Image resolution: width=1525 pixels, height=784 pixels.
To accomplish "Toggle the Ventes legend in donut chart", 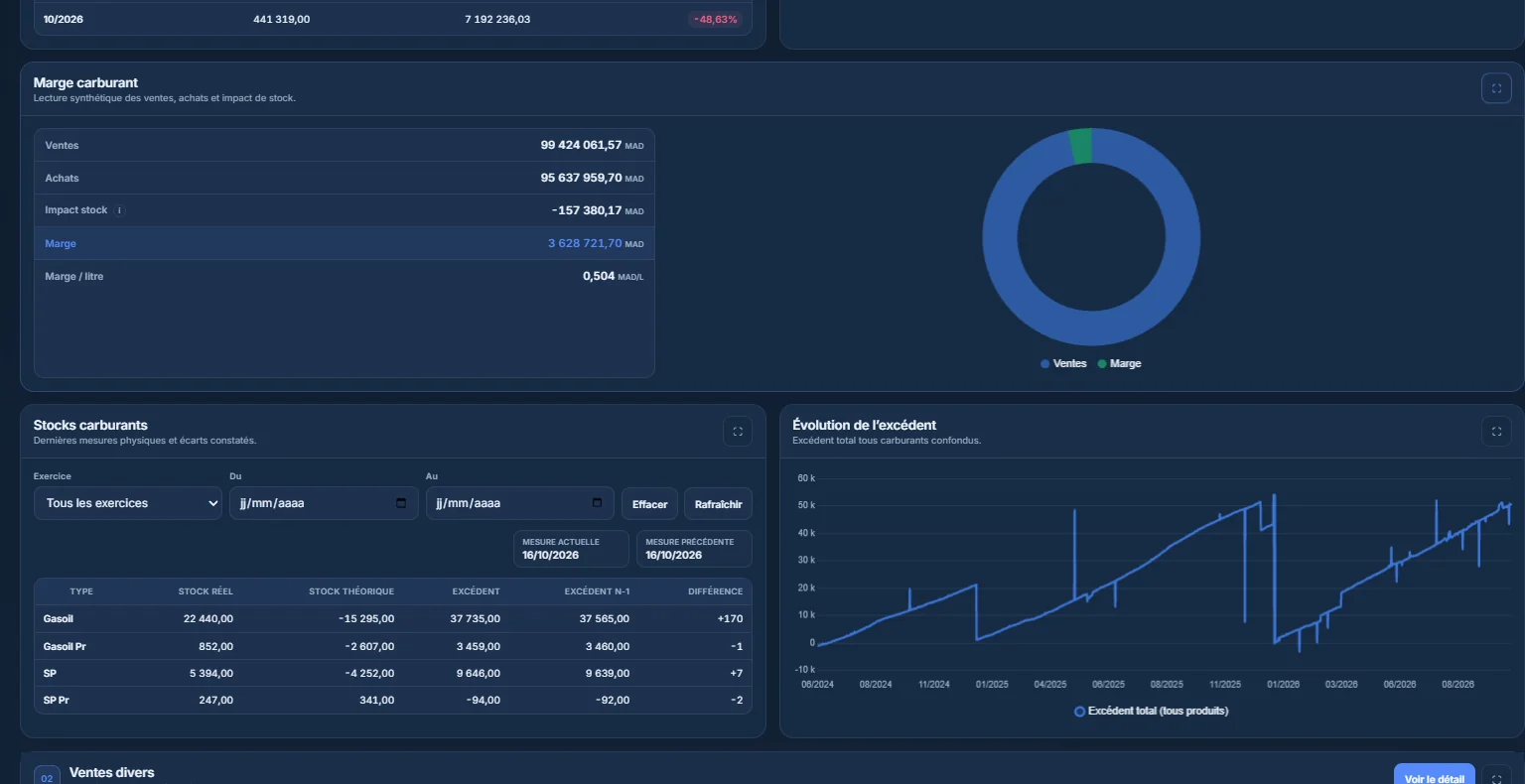I will 1063,364.
